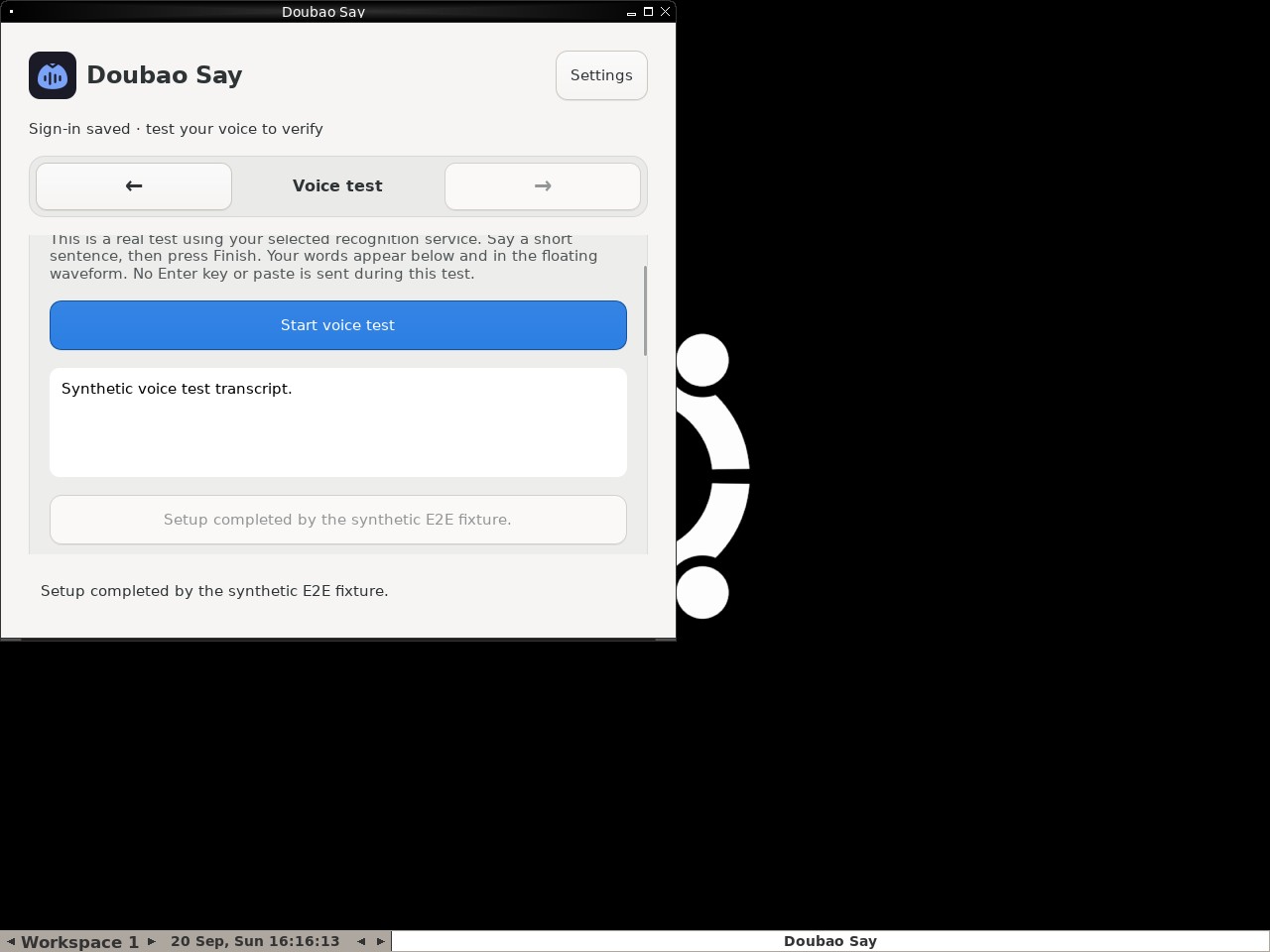Click into the voice test transcript box
The height and width of the screenshot is (952, 1270).
tap(338, 422)
